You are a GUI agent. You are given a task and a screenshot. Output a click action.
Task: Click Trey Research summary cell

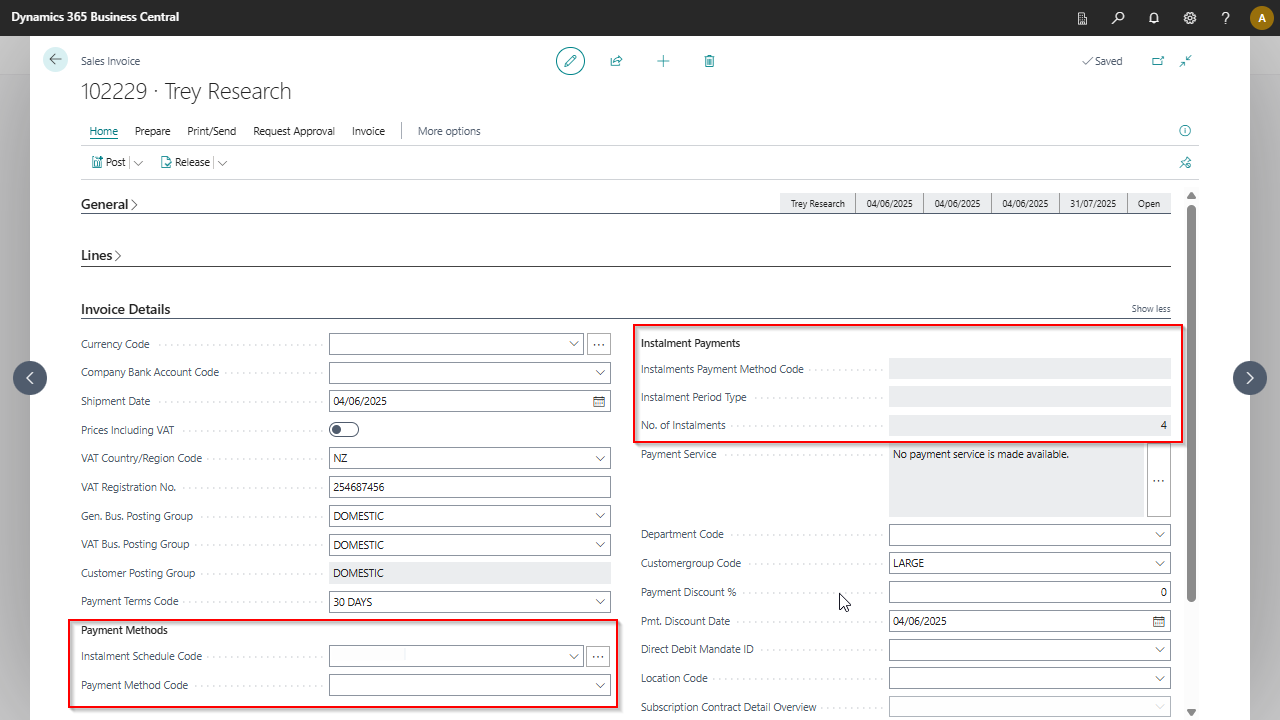click(818, 203)
